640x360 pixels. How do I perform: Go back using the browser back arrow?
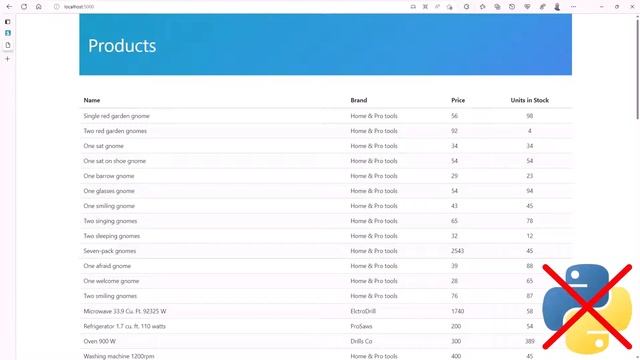9,7
